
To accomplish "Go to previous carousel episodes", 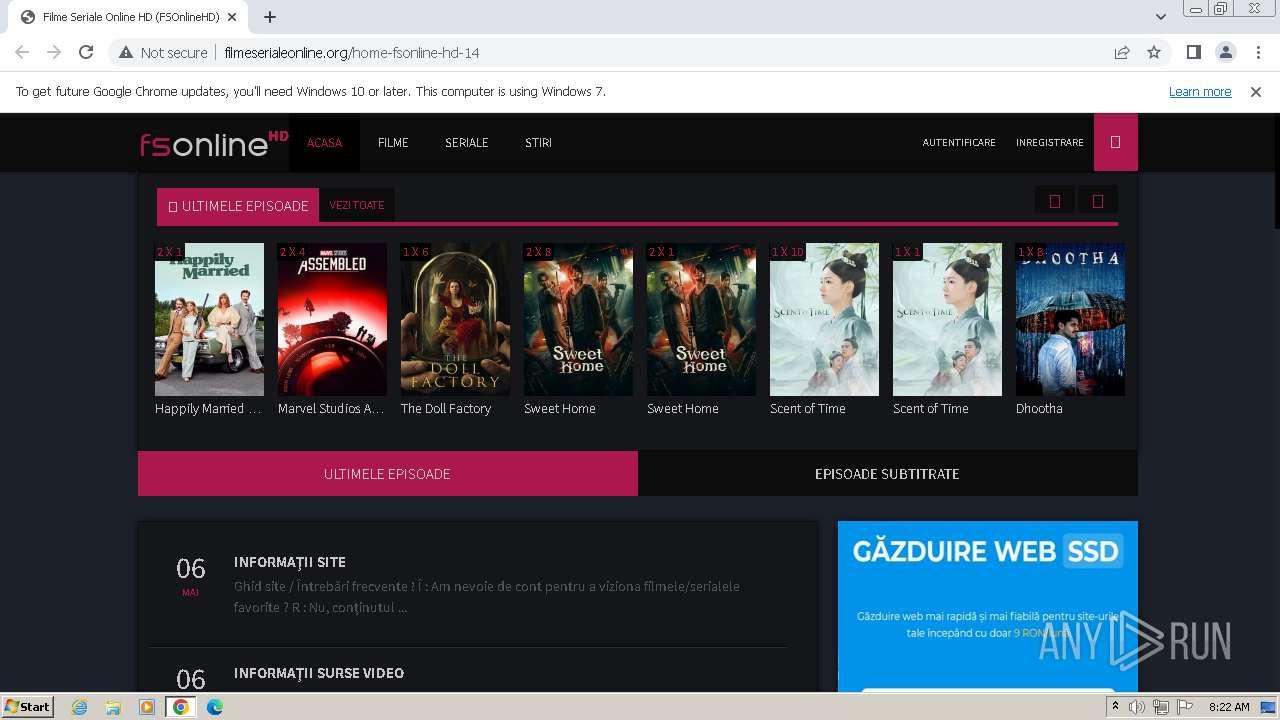I will click(1054, 201).
